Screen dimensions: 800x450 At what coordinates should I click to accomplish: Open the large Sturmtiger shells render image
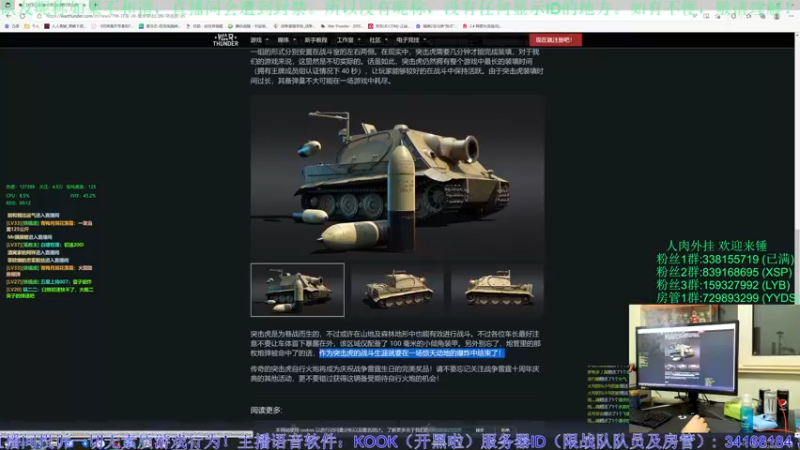pos(397,176)
